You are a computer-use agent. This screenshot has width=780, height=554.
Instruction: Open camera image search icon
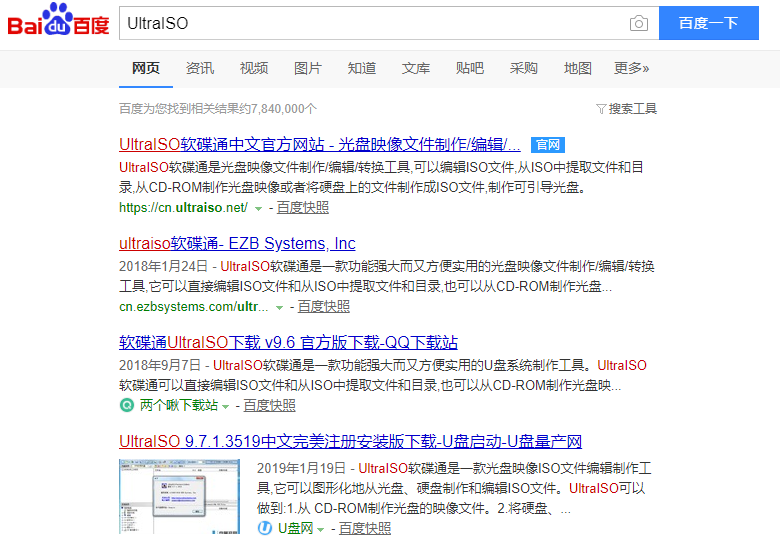639,23
